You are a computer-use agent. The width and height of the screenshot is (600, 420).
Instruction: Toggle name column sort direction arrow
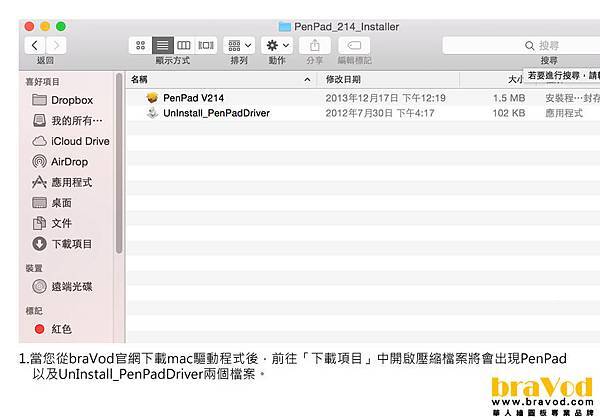pos(307,80)
